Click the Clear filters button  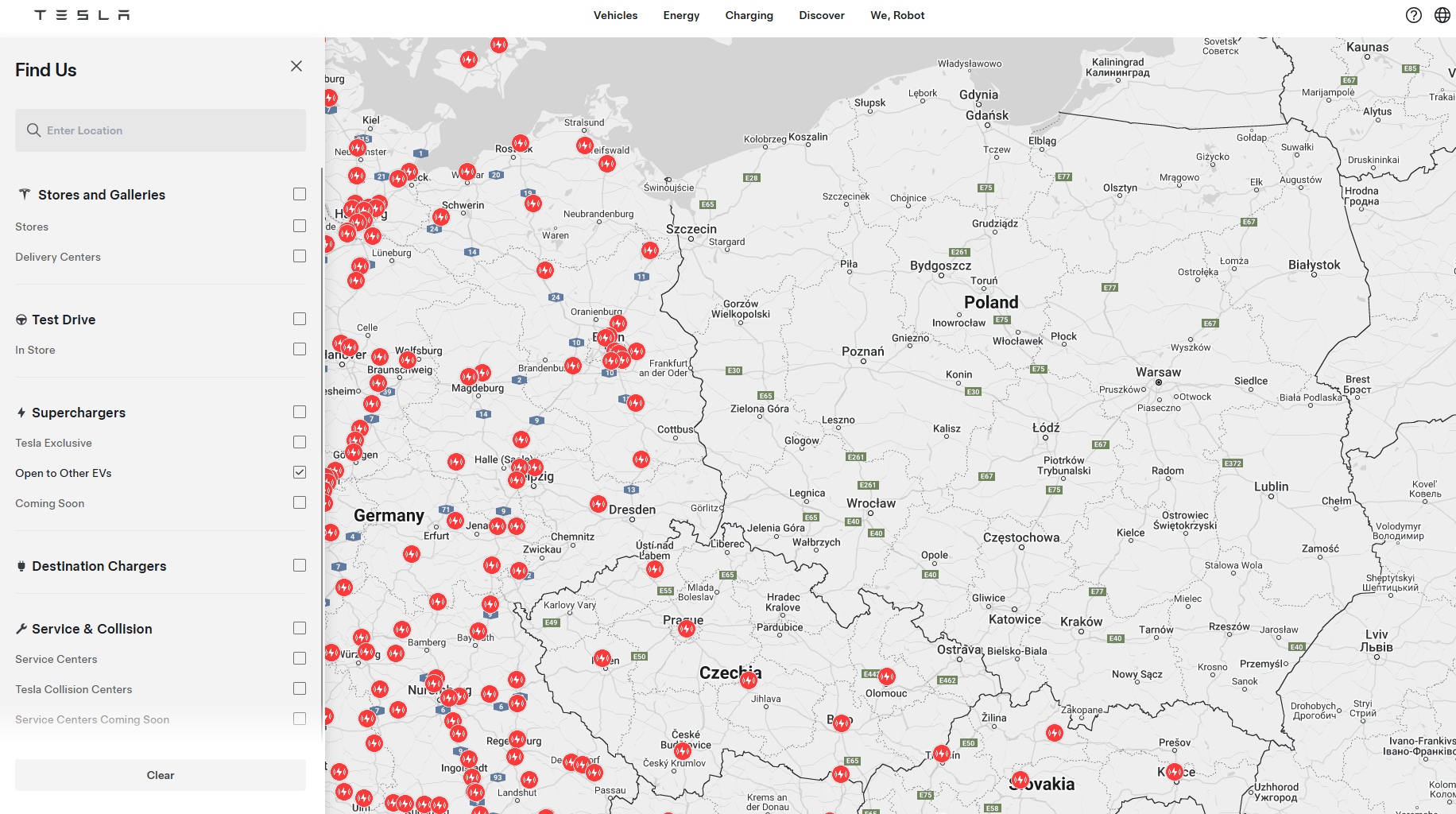(161, 775)
